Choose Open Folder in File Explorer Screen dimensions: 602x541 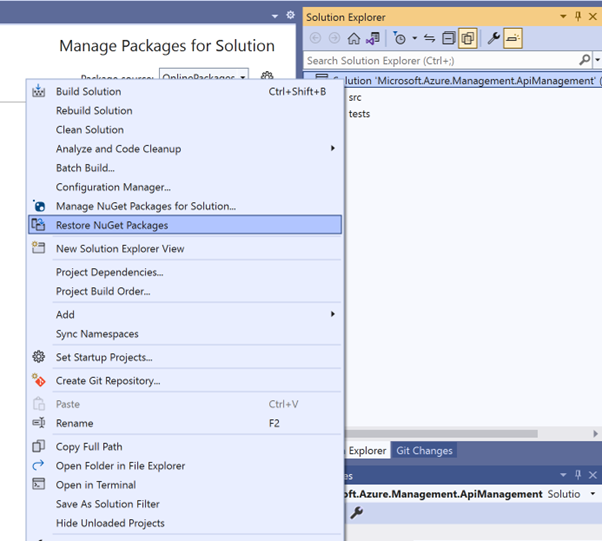(x=185, y=466)
